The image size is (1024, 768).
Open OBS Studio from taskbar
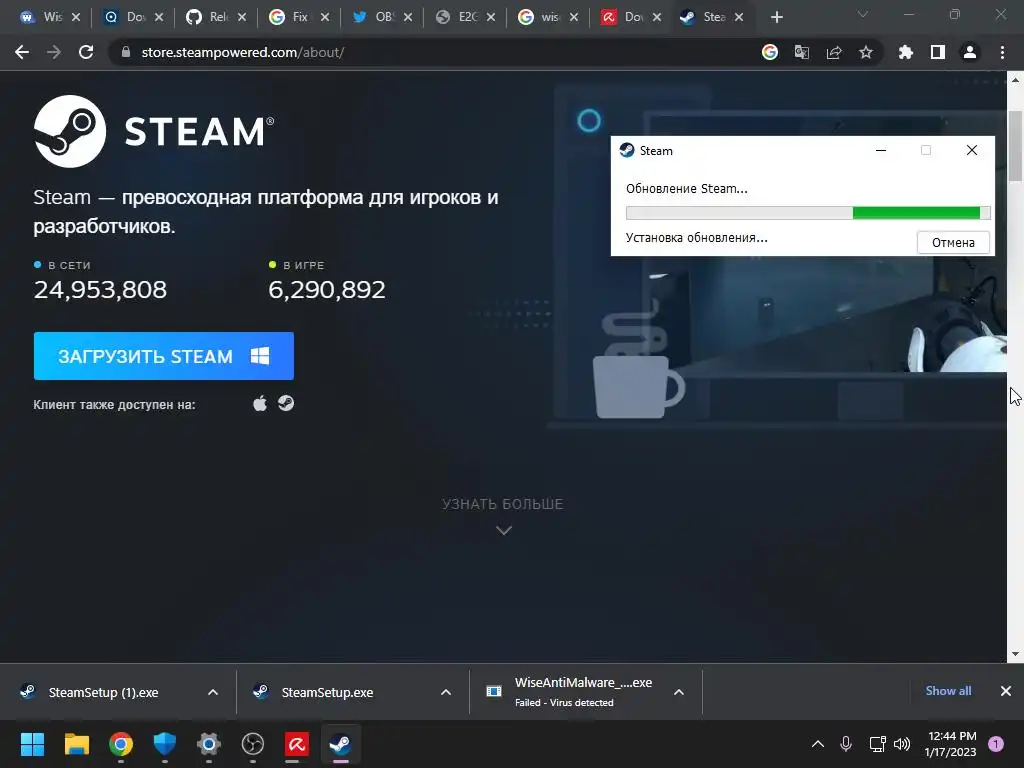point(253,744)
